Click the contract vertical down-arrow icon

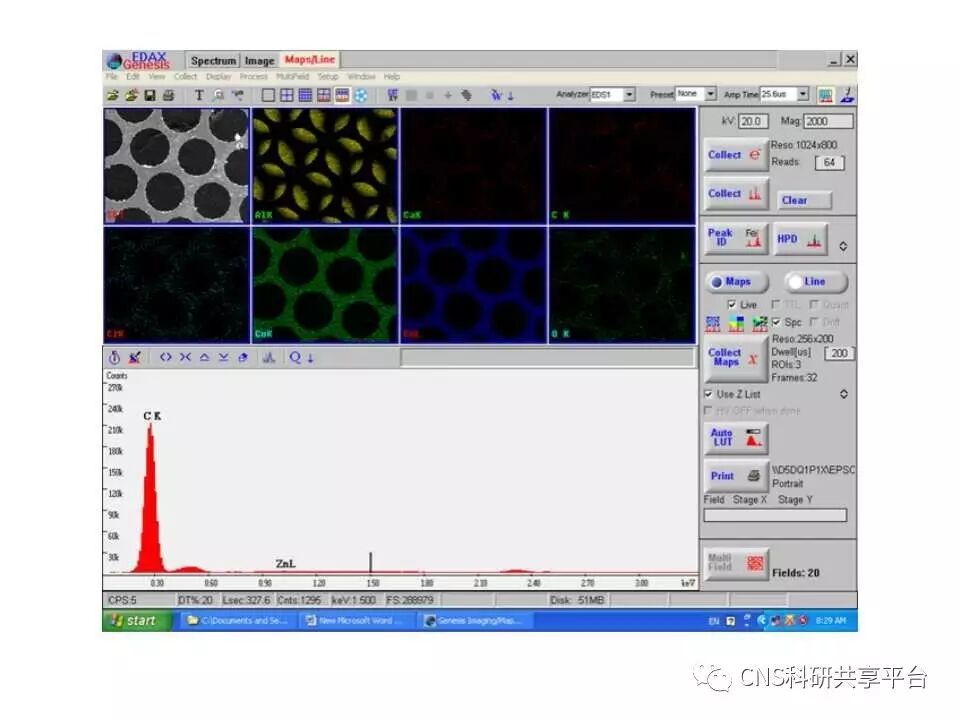coord(223,357)
